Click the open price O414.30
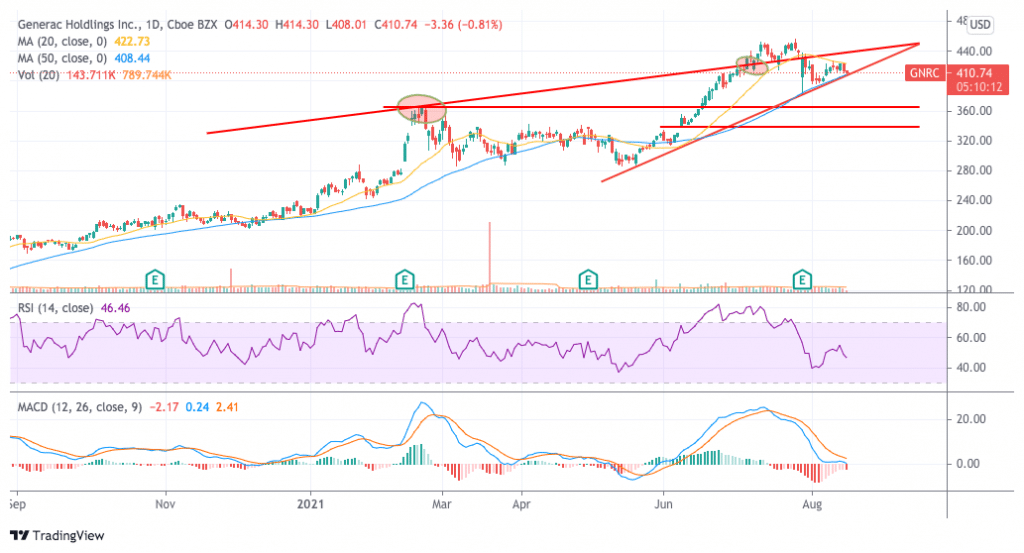This screenshot has width=1024, height=553. (x=246, y=25)
